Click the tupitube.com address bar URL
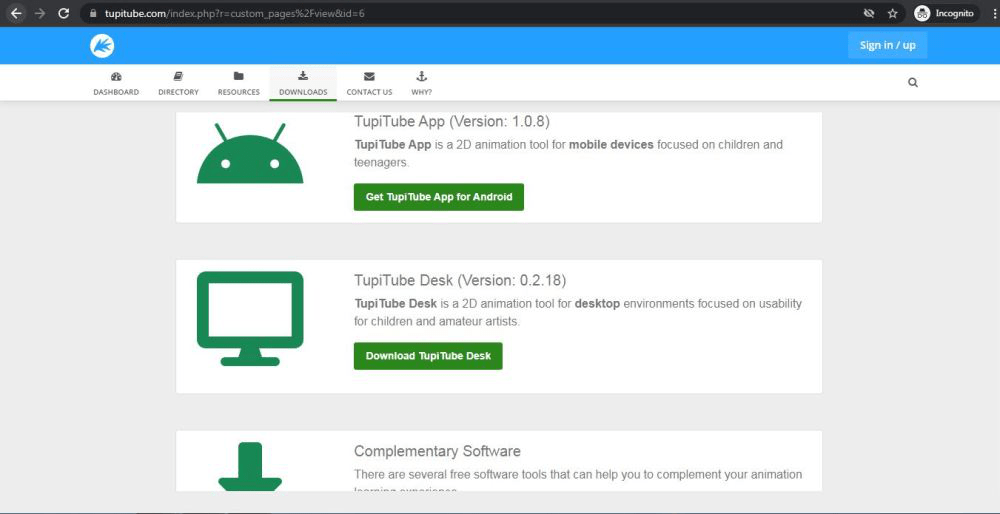 [x=235, y=13]
